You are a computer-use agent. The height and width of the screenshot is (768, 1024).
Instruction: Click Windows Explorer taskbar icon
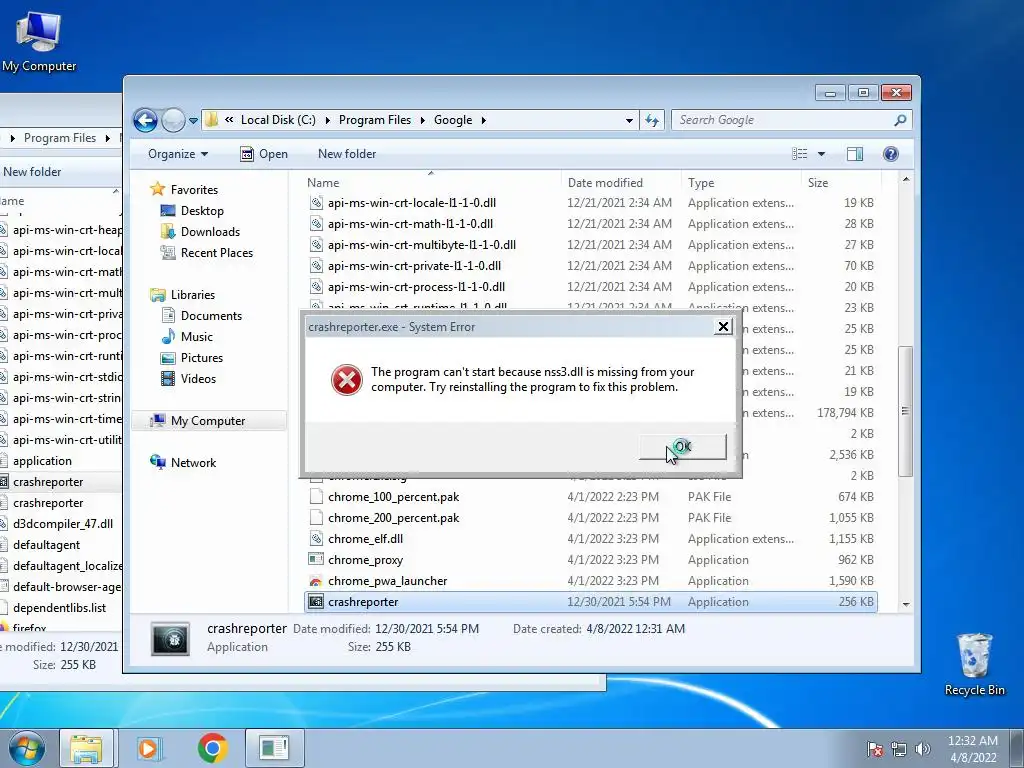click(86, 748)
